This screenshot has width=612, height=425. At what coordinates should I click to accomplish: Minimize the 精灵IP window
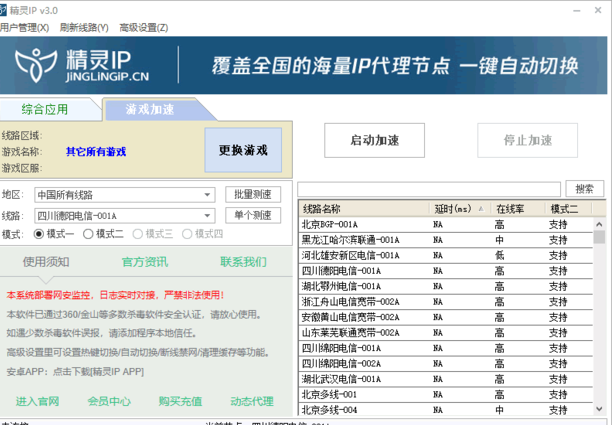pos(577,11)
